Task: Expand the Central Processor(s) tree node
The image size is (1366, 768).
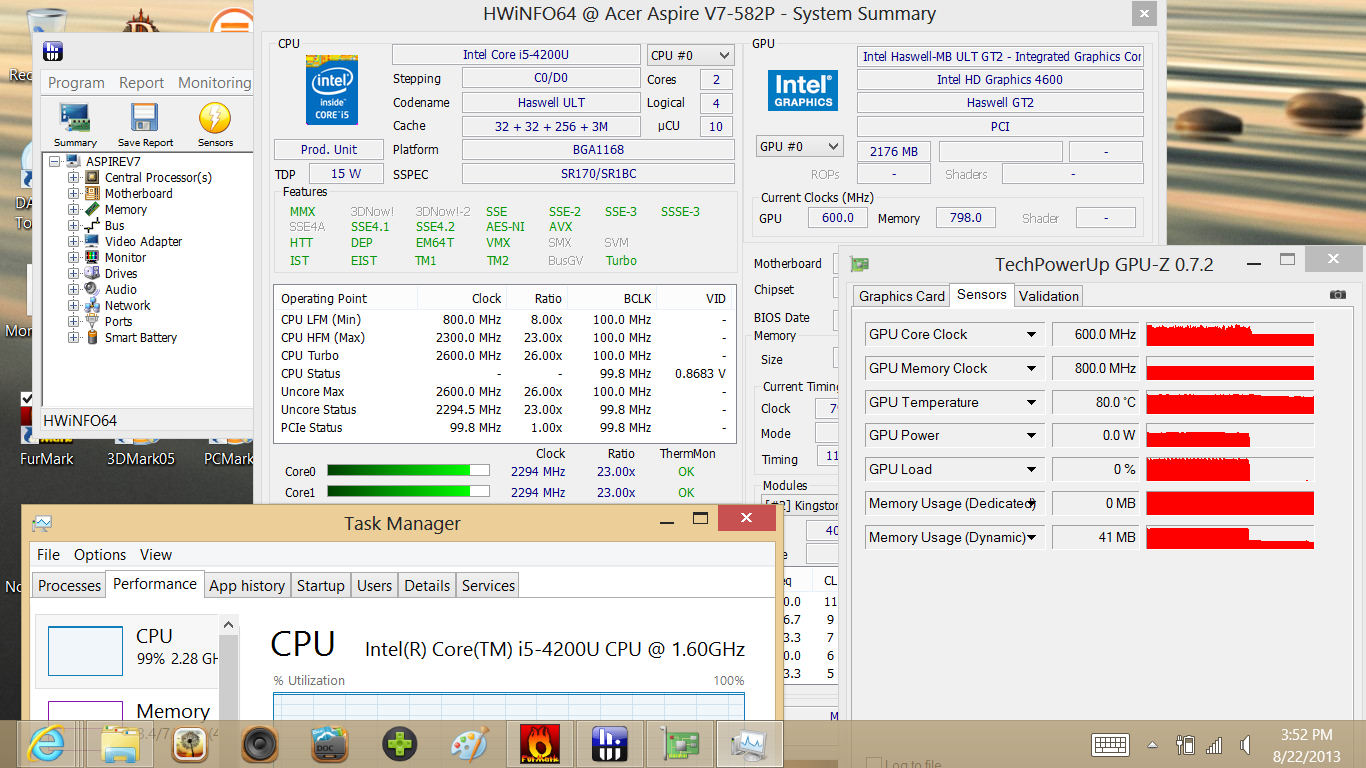Action: click(x=74, y=178)
